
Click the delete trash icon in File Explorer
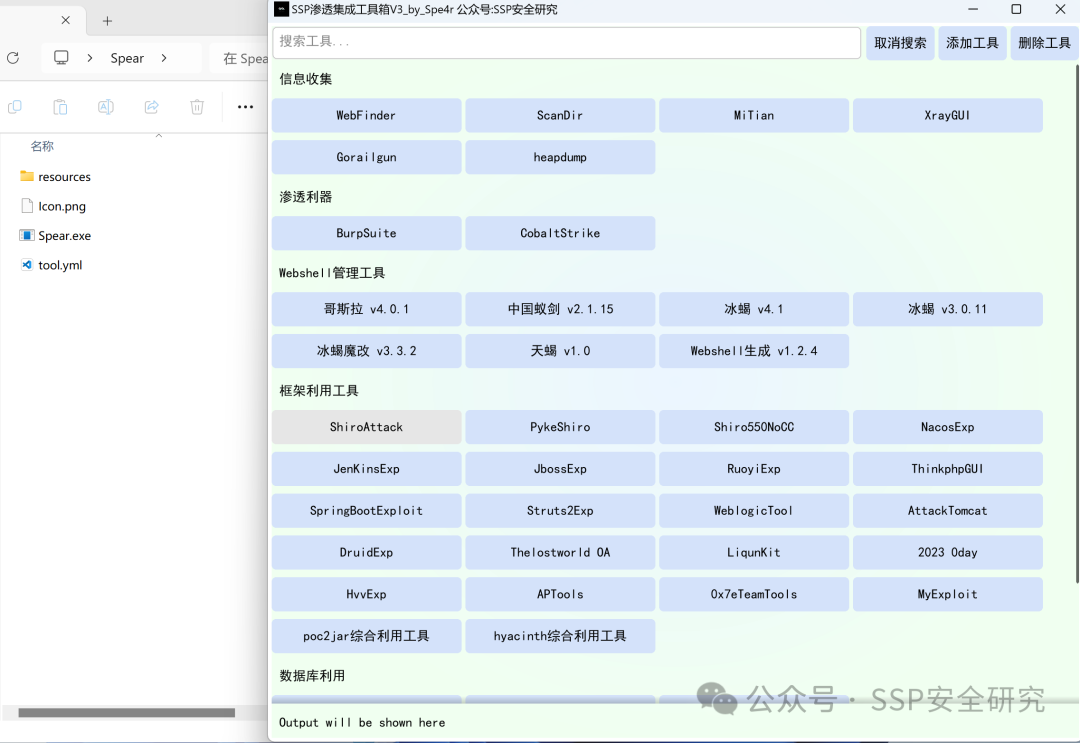(197, 107)
